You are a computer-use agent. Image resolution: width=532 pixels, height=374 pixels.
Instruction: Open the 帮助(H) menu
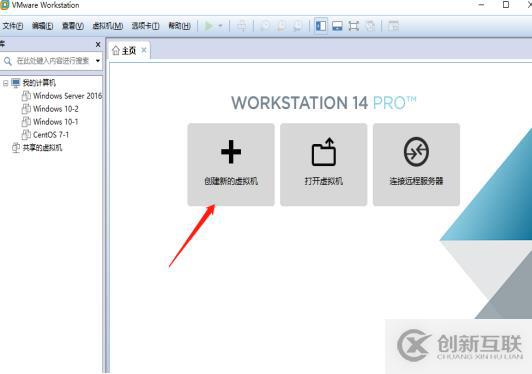point(179,26)
